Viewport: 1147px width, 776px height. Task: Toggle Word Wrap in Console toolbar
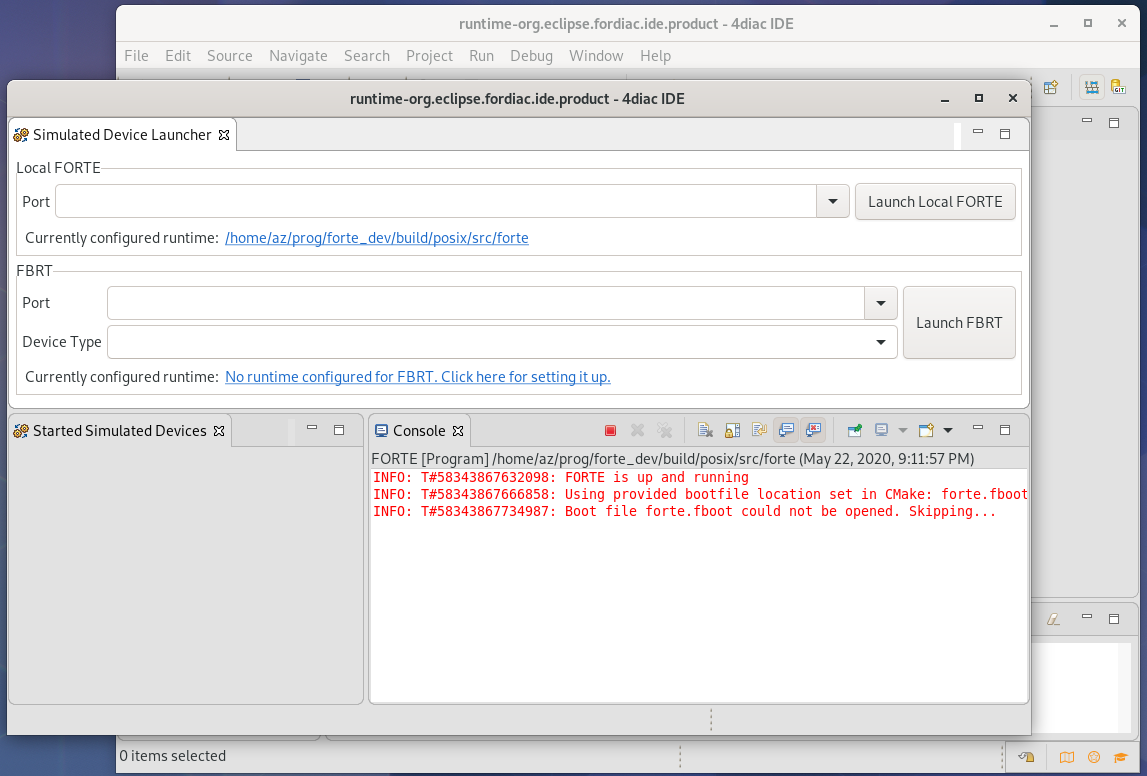[x=759, y=431]
